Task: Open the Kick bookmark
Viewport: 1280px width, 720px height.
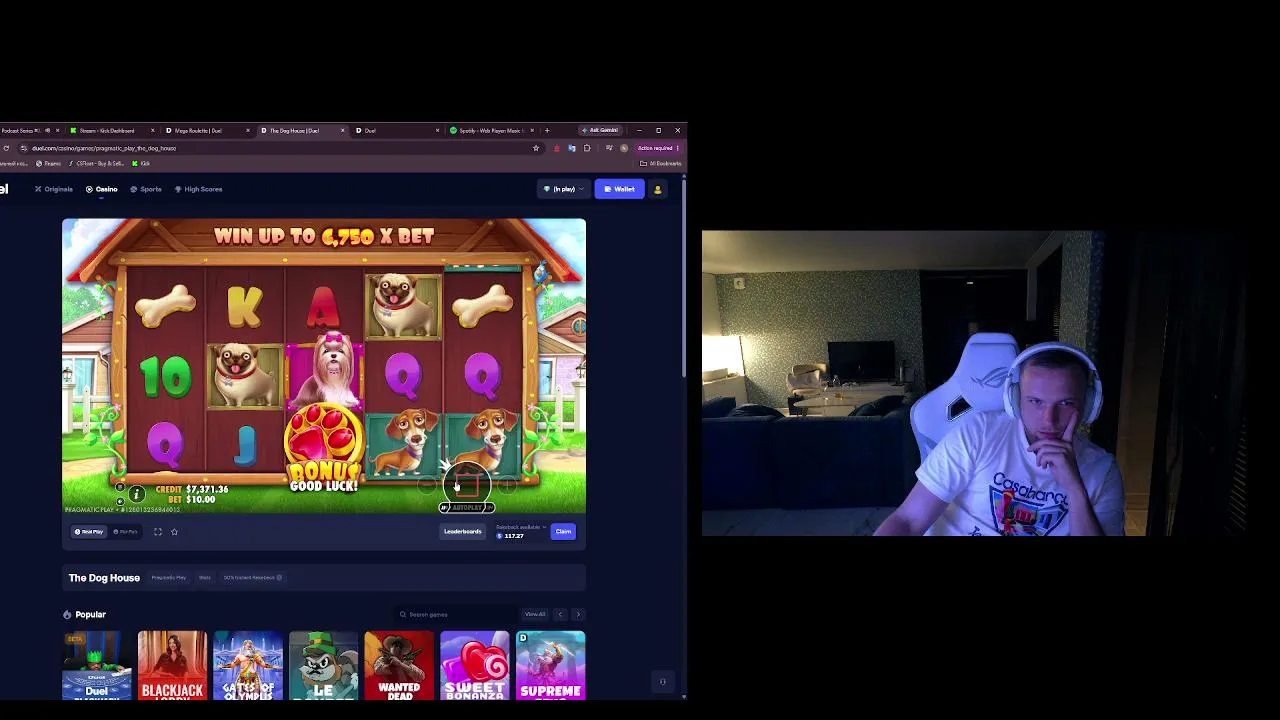Action: click(141, 163)
